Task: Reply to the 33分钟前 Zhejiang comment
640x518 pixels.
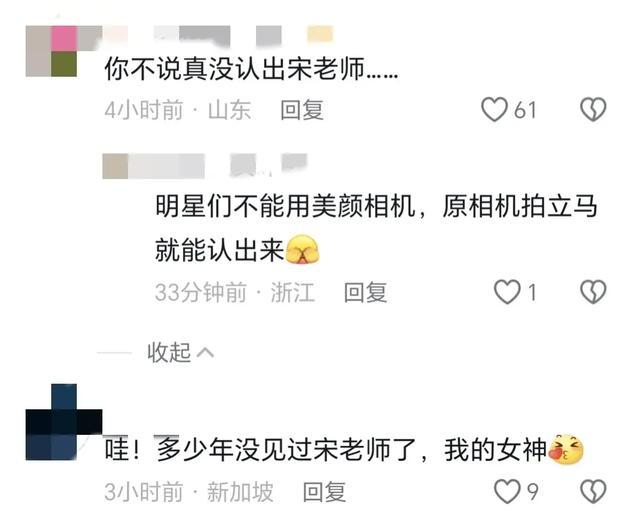Action: [365, 292]
